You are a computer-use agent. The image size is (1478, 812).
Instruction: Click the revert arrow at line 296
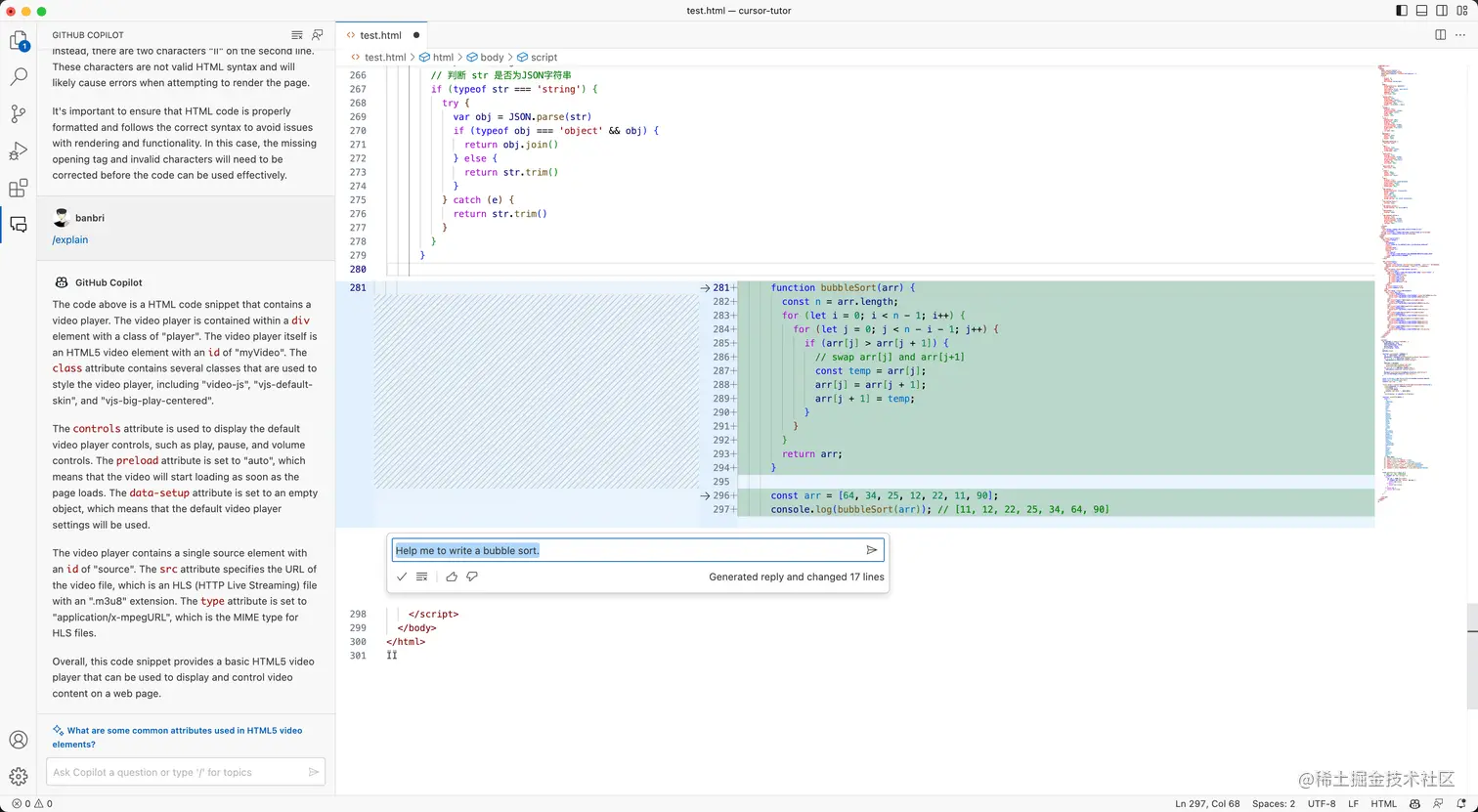705,495
